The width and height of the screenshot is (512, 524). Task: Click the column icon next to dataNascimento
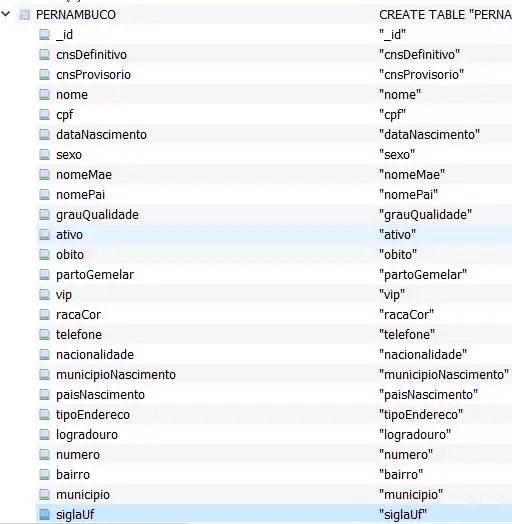click(x=44, y=135)
